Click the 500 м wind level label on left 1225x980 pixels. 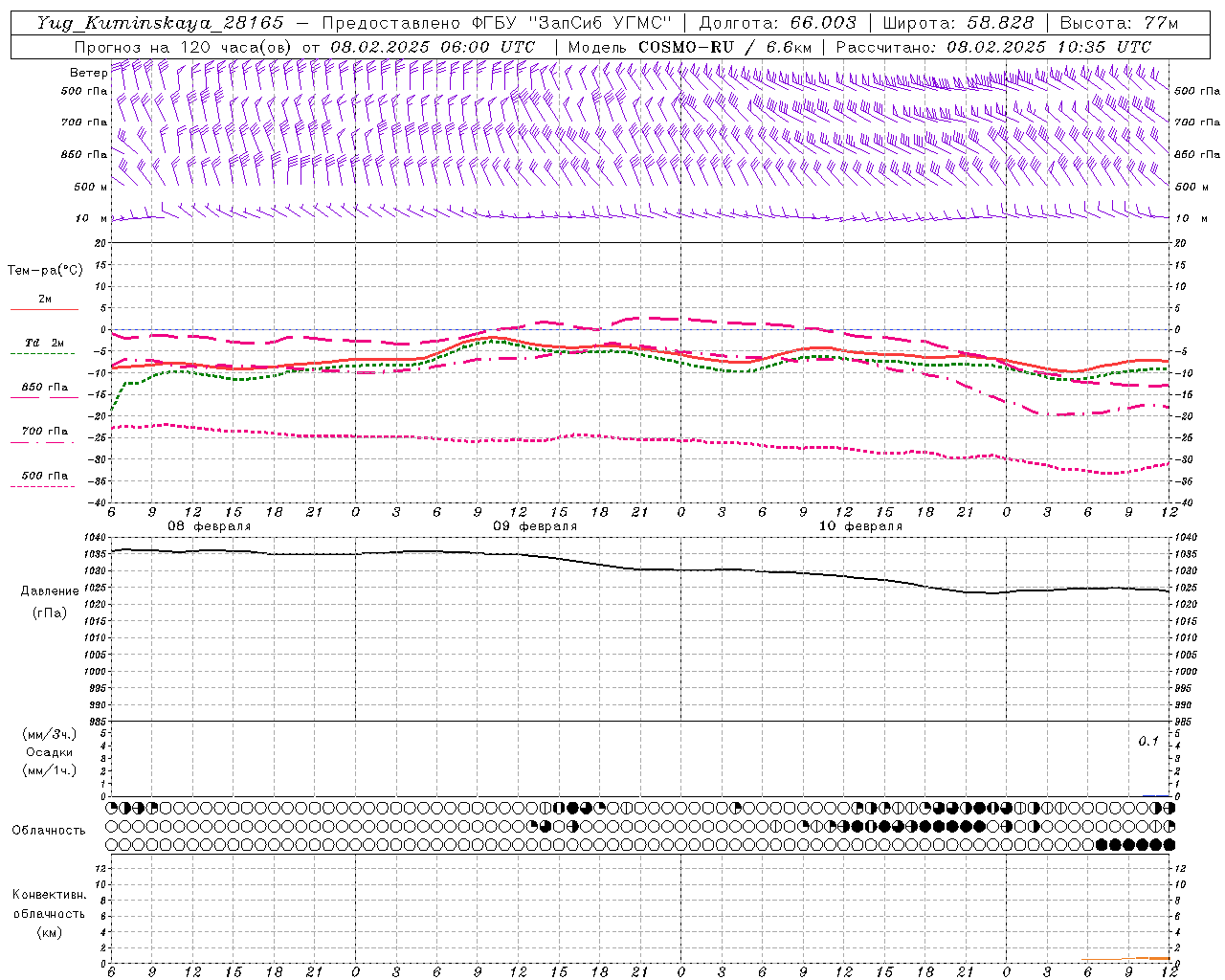pos(91,187)
